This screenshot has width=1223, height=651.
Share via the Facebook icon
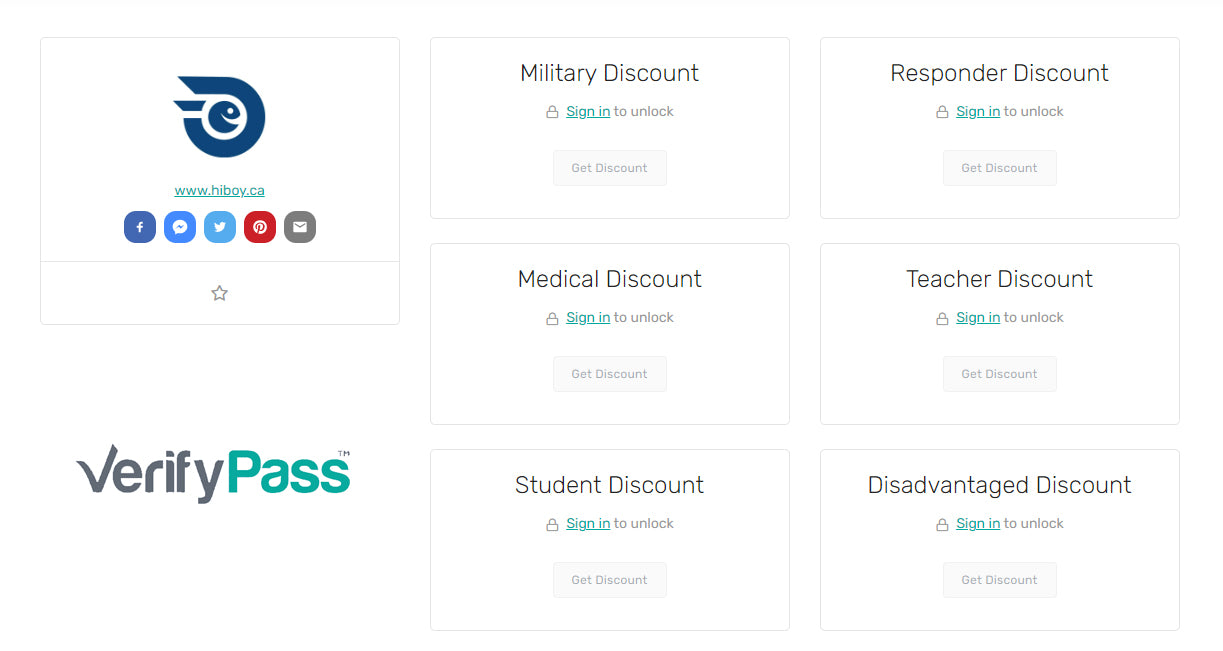tap(140, 227)
